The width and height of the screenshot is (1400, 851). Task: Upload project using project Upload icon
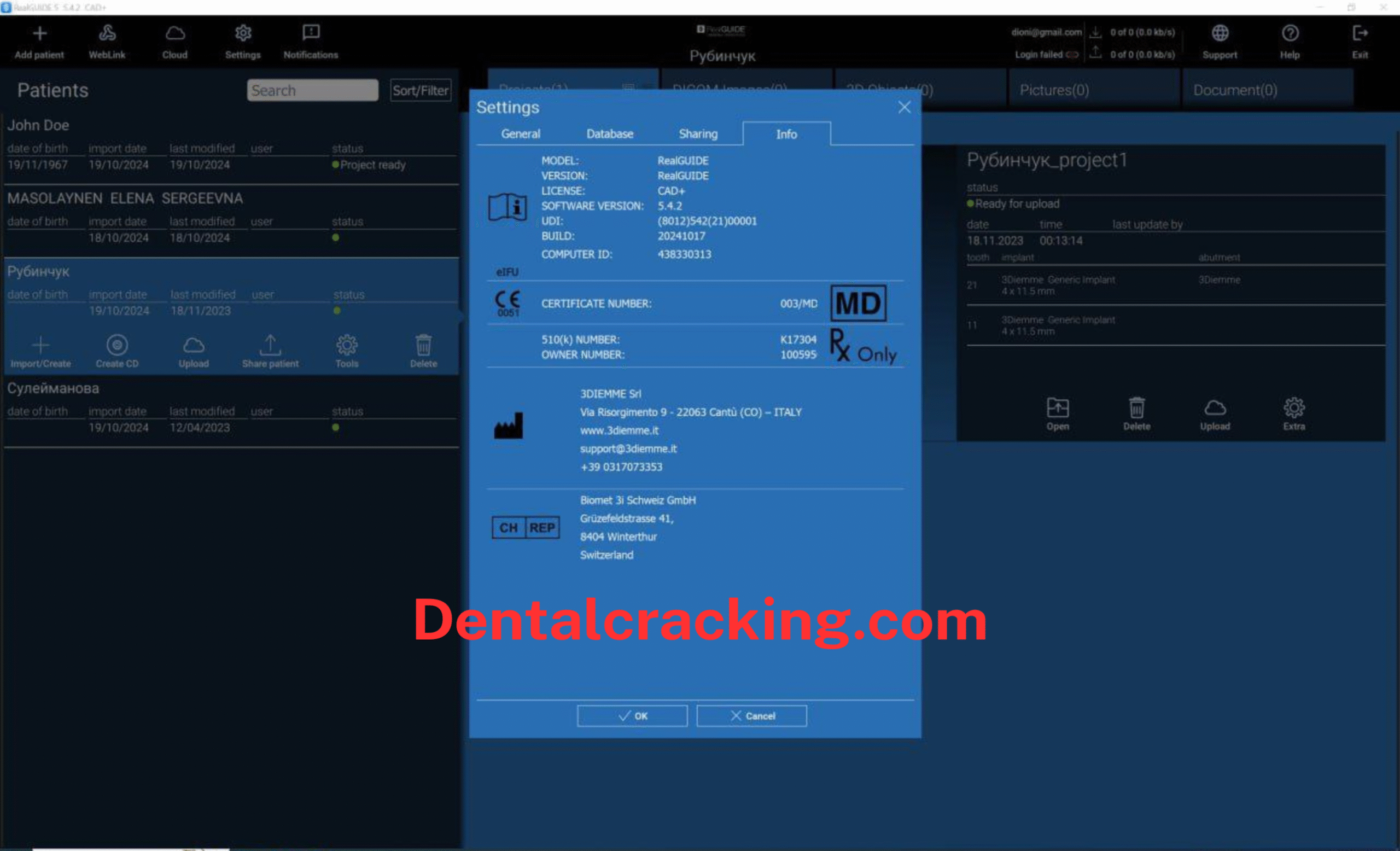tap(1215, 407)
